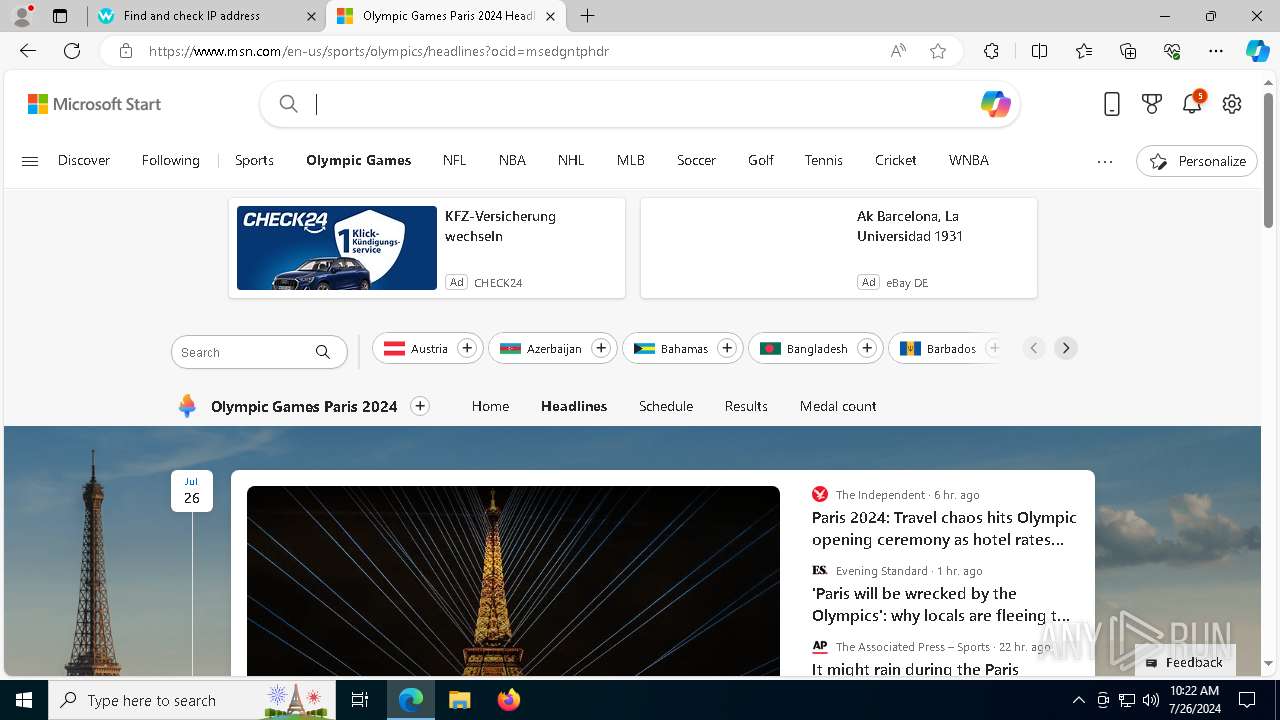The image size is (1280, 720).
Task: Launch Firefox from taskbar
Action: point(508,700)
